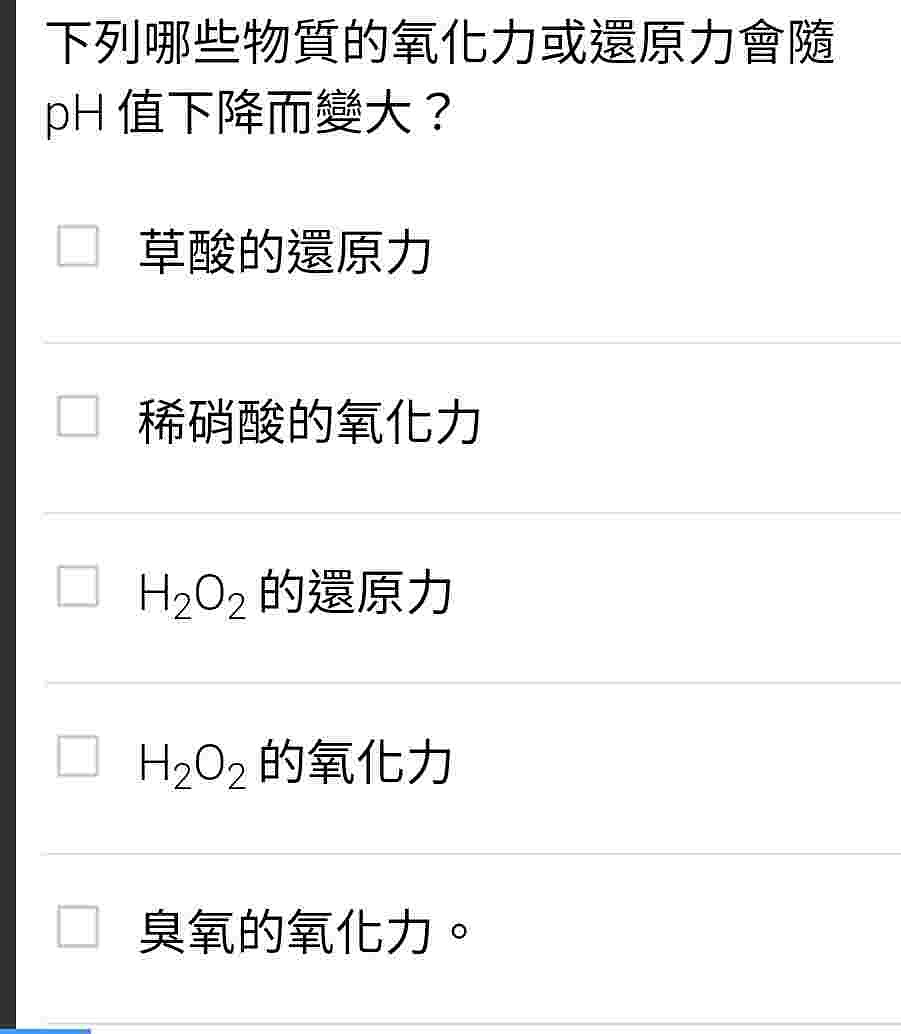The height and width of the screenshot is (1034, 901).
Task: Click the dark left edge strip
Action: pyautogui.click(x=7, y=517)
